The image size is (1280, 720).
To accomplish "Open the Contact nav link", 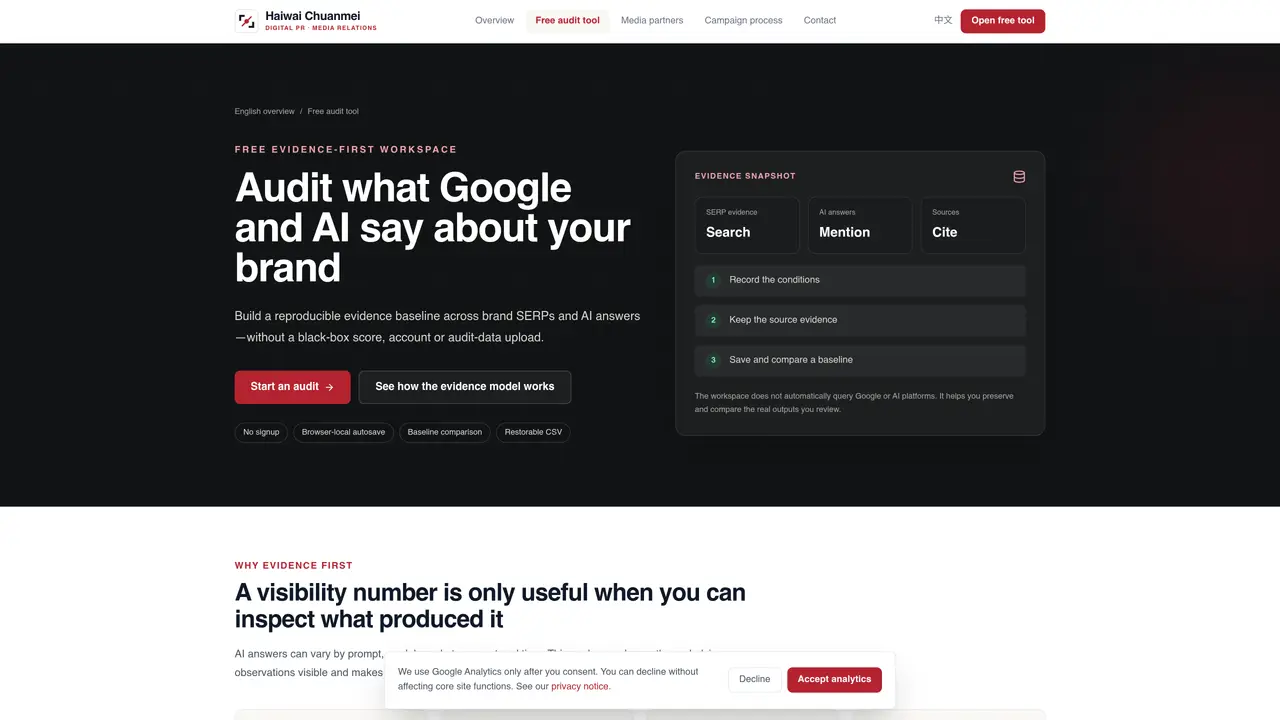I will (820, 21).
